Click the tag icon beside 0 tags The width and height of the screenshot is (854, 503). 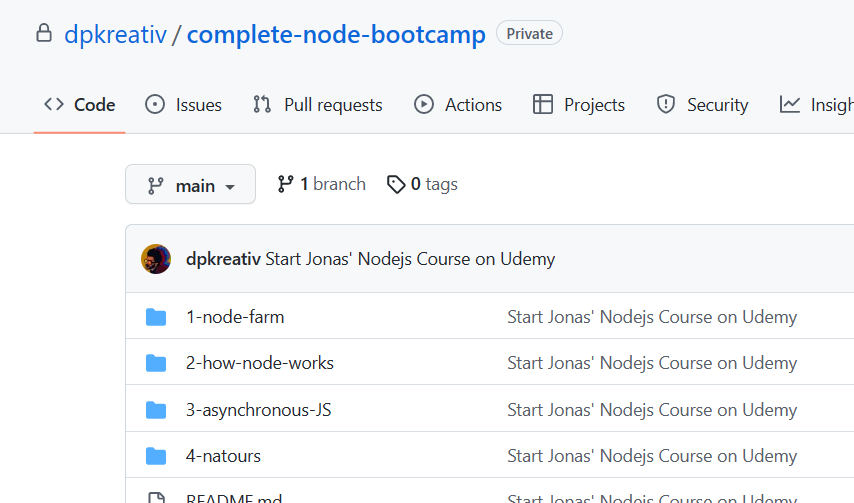pos(396,184)
